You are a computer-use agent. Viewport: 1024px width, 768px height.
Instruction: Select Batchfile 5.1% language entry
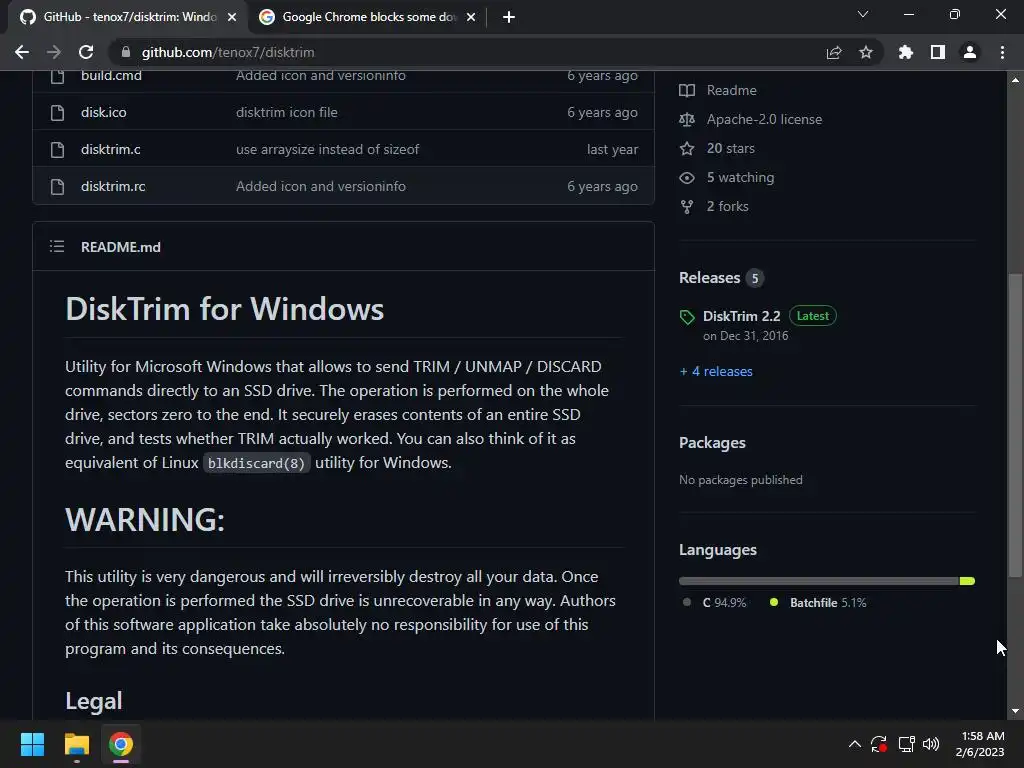pyautogui.click(x=818, y=603)
